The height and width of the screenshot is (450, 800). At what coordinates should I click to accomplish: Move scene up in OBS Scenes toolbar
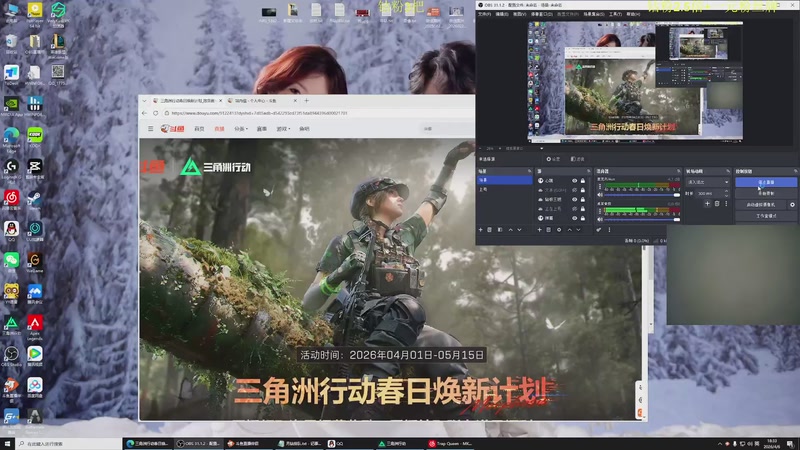click(510, 230)
